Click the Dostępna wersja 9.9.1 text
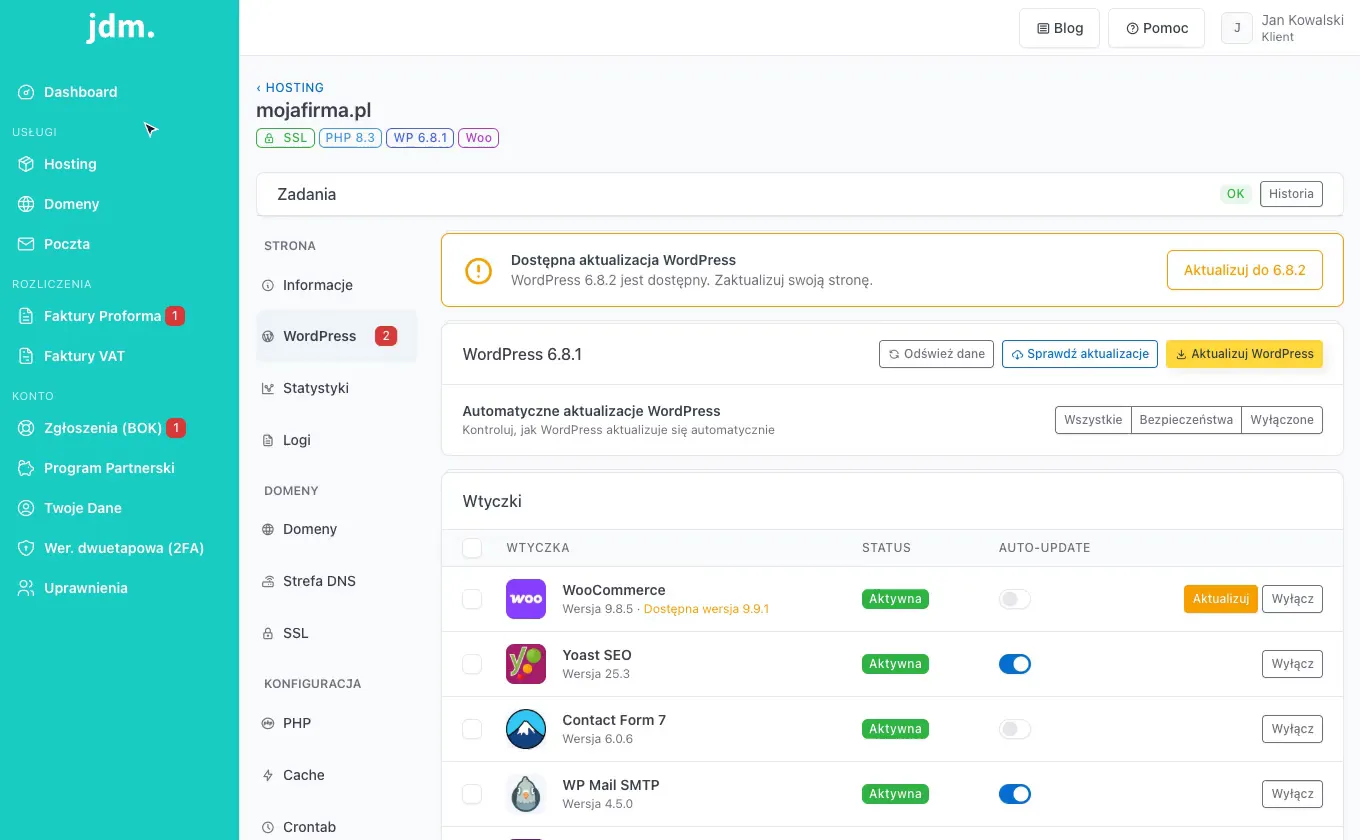 tap(706, 609)
